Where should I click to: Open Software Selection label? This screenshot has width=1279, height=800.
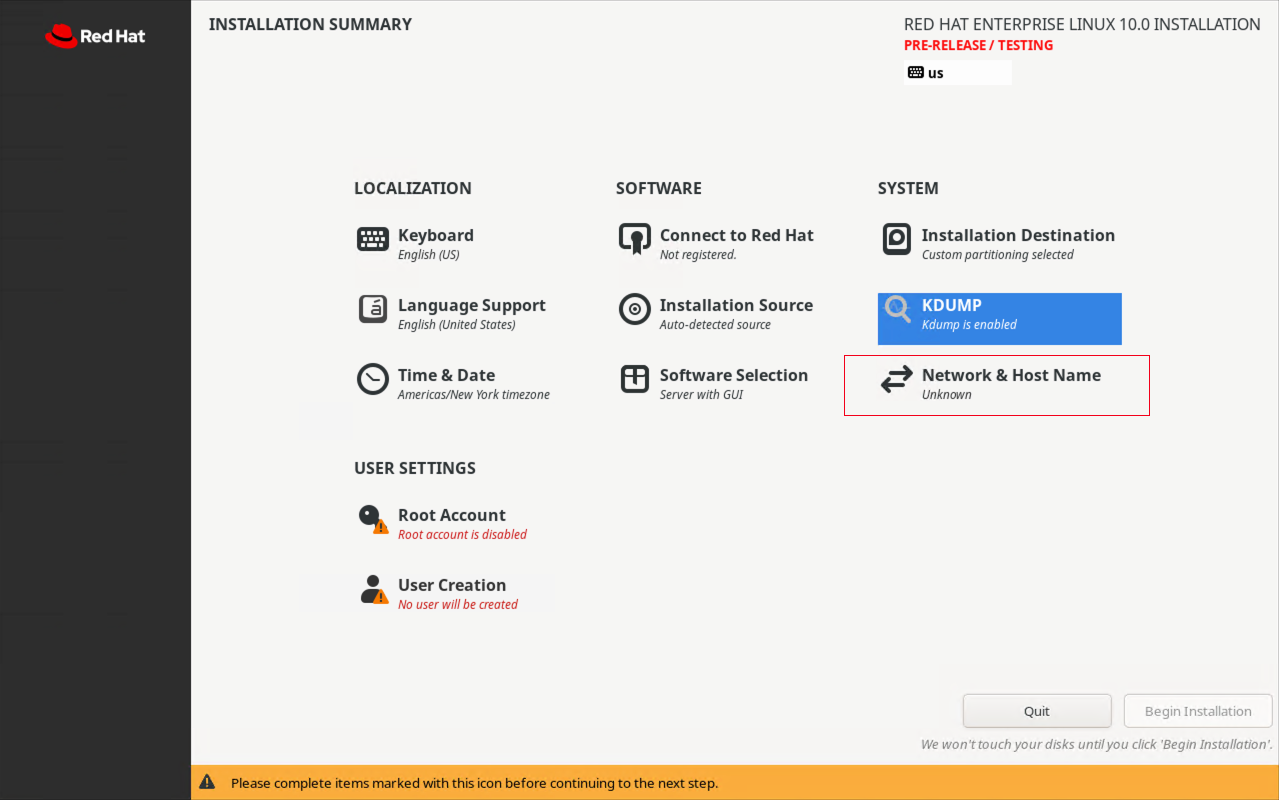click(734, 375)
